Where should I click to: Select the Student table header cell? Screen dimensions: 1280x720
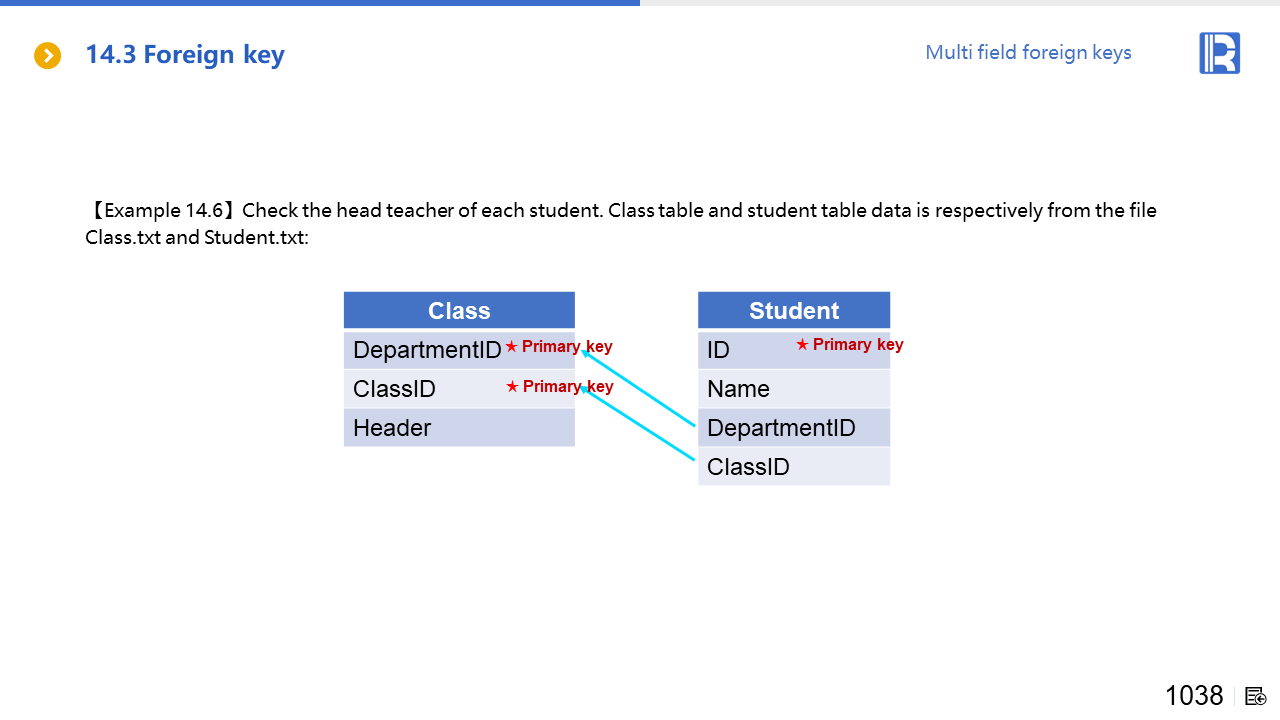pyautogui.click(x=793, y=310)
